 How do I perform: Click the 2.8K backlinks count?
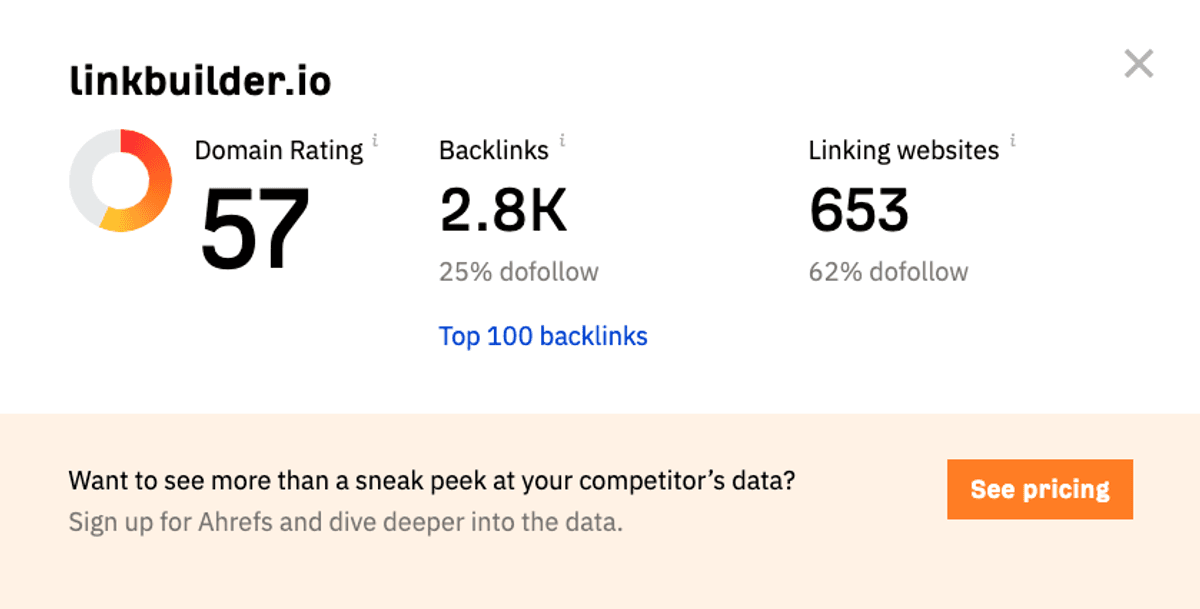(x=503, y=210)
